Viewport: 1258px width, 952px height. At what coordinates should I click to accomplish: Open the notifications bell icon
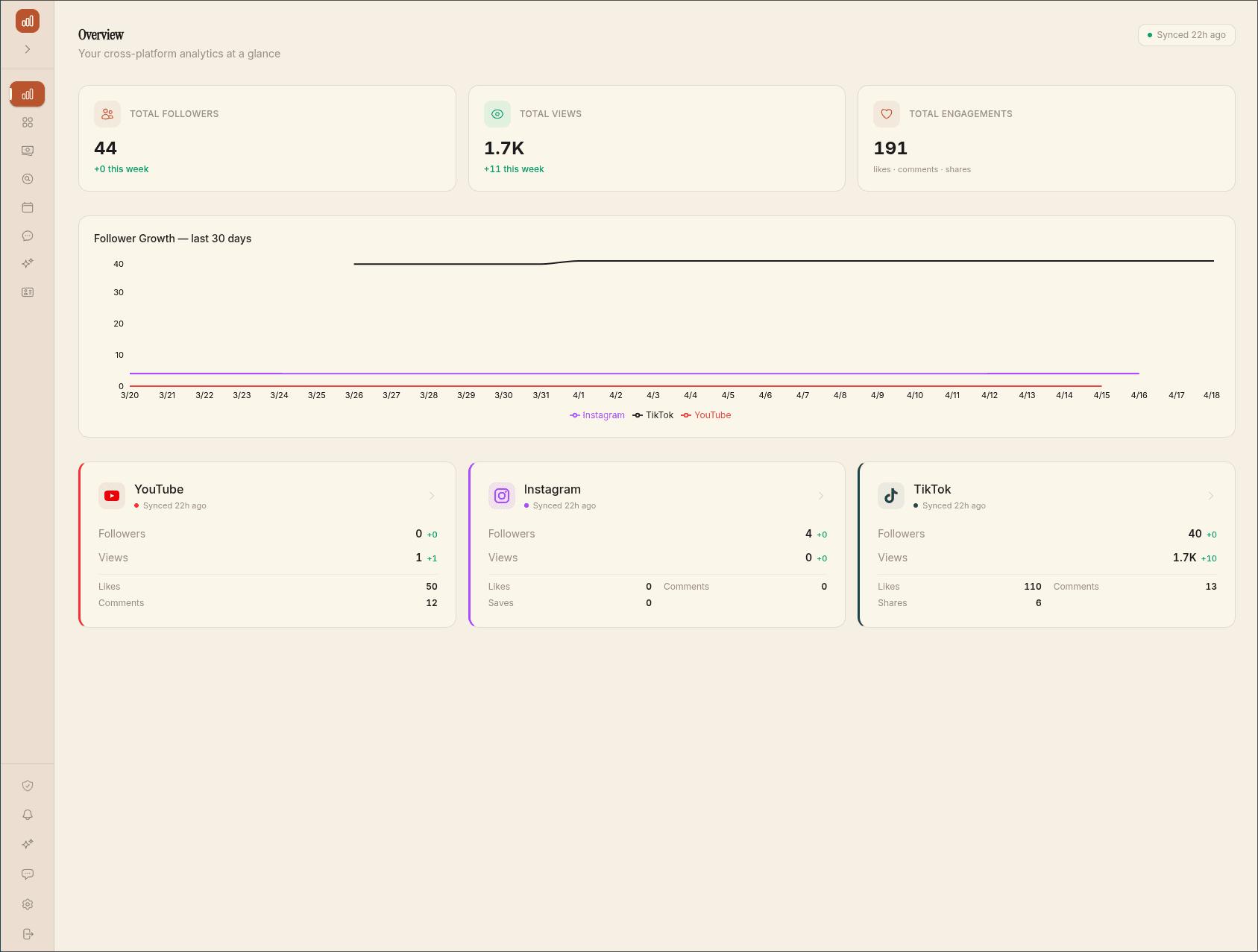tap(28, 814)
